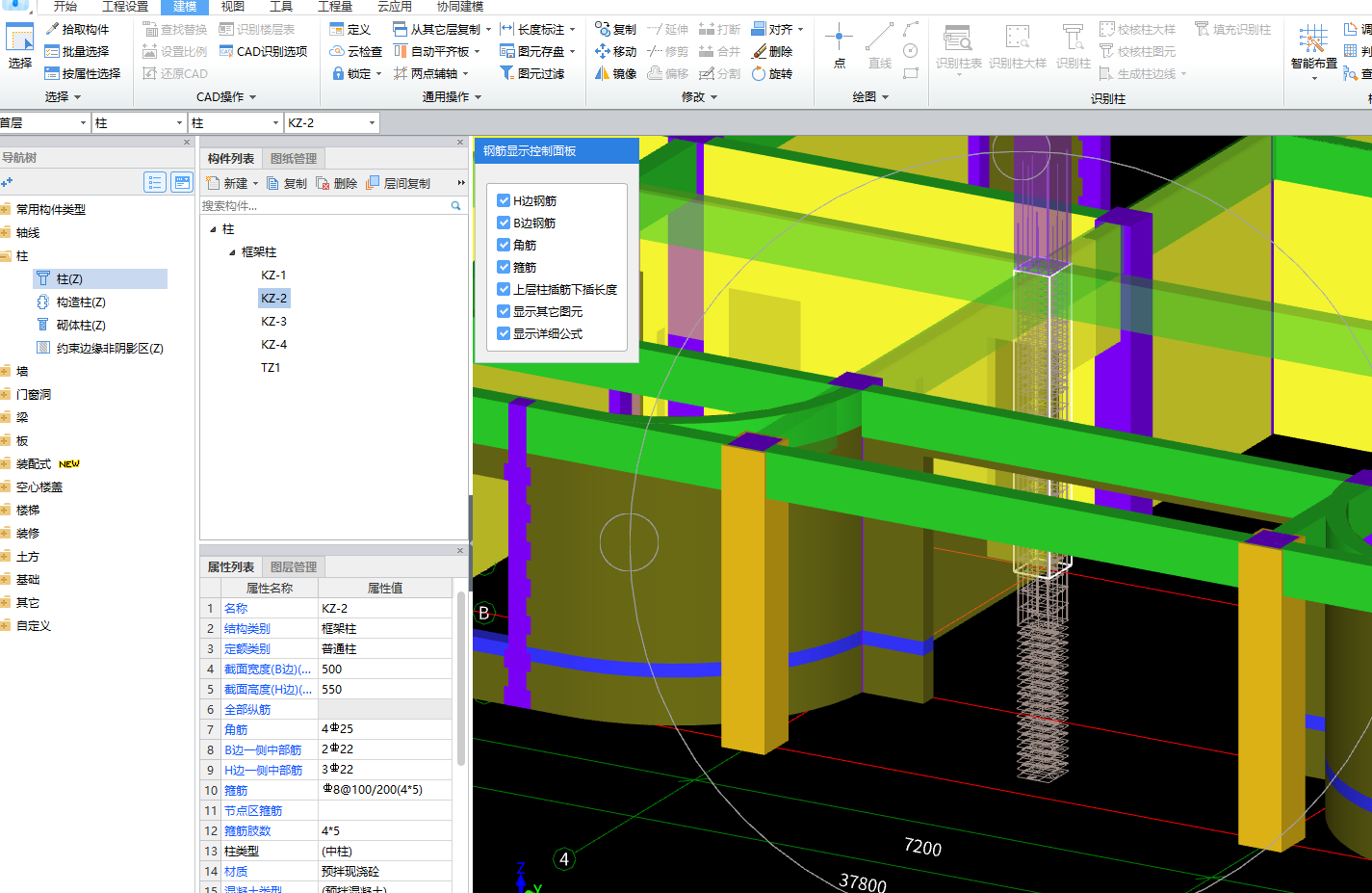Click the 按属性选择 icon
This screenshot has height=893, width=1372.
pyautogui.click(x=52, y=73)
